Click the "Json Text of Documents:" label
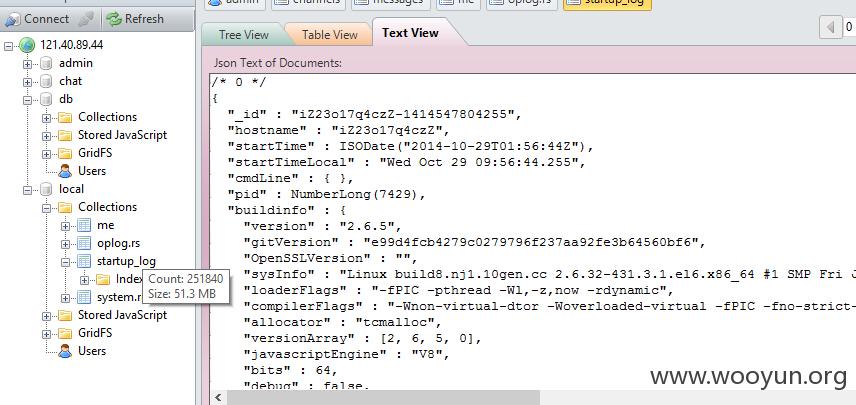 (278, 63)
